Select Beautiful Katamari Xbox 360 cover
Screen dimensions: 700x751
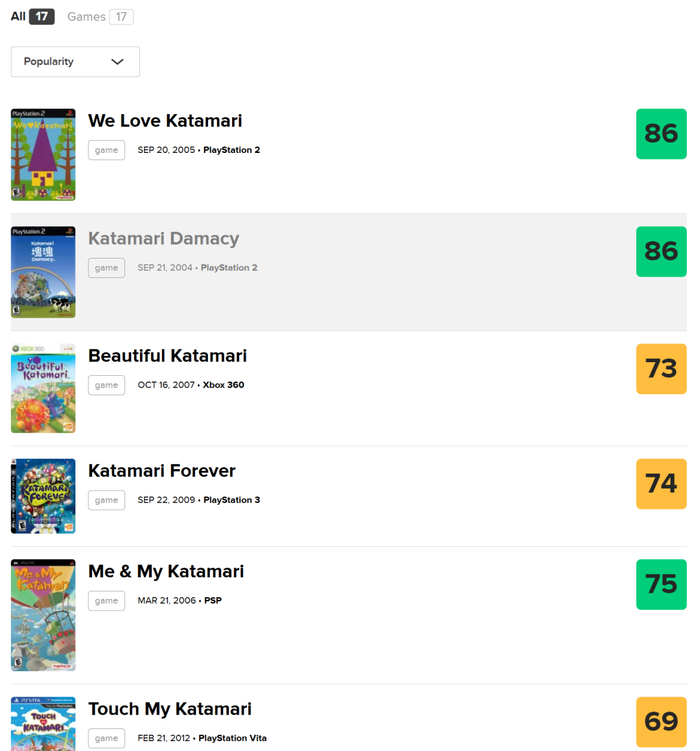(43, 388)
